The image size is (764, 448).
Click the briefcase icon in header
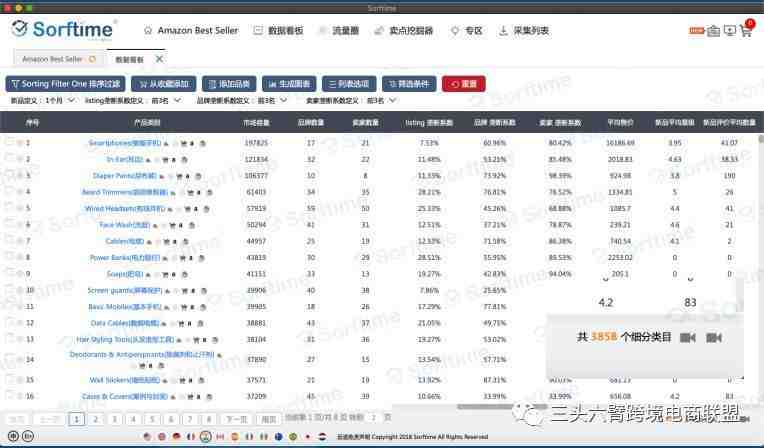(713, 31)
